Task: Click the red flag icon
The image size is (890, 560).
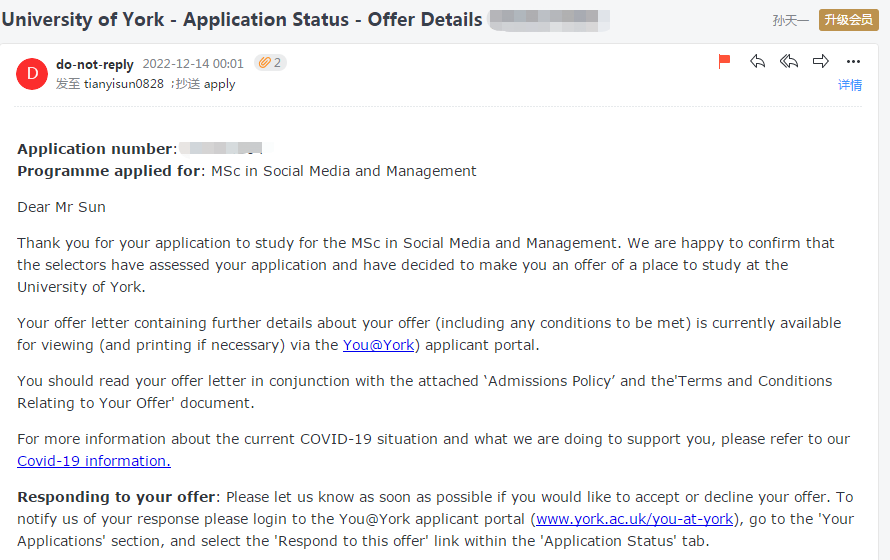Action: [x=725, y=62]
